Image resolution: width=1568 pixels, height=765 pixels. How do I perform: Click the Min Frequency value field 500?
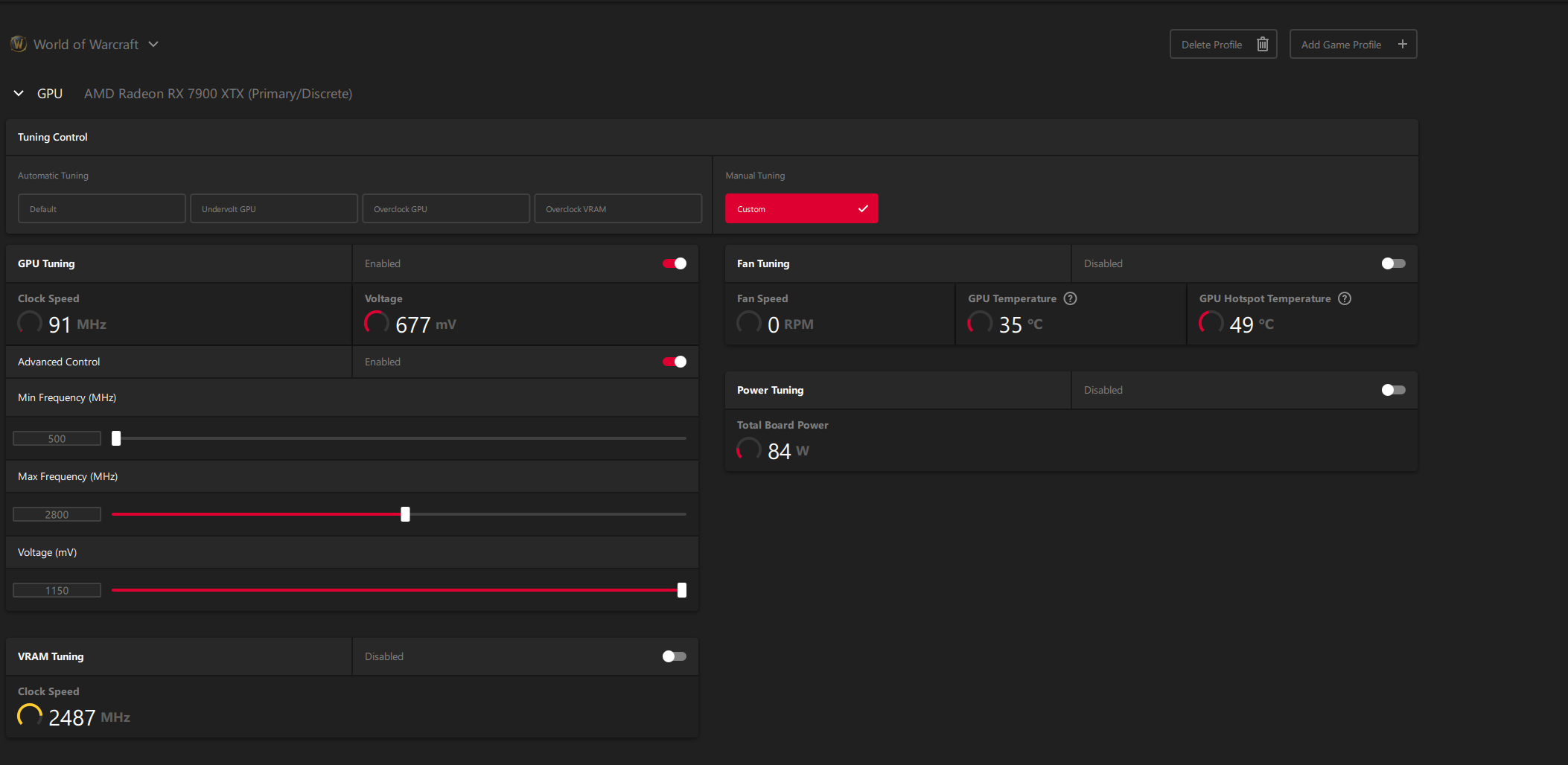coord(57,438)
